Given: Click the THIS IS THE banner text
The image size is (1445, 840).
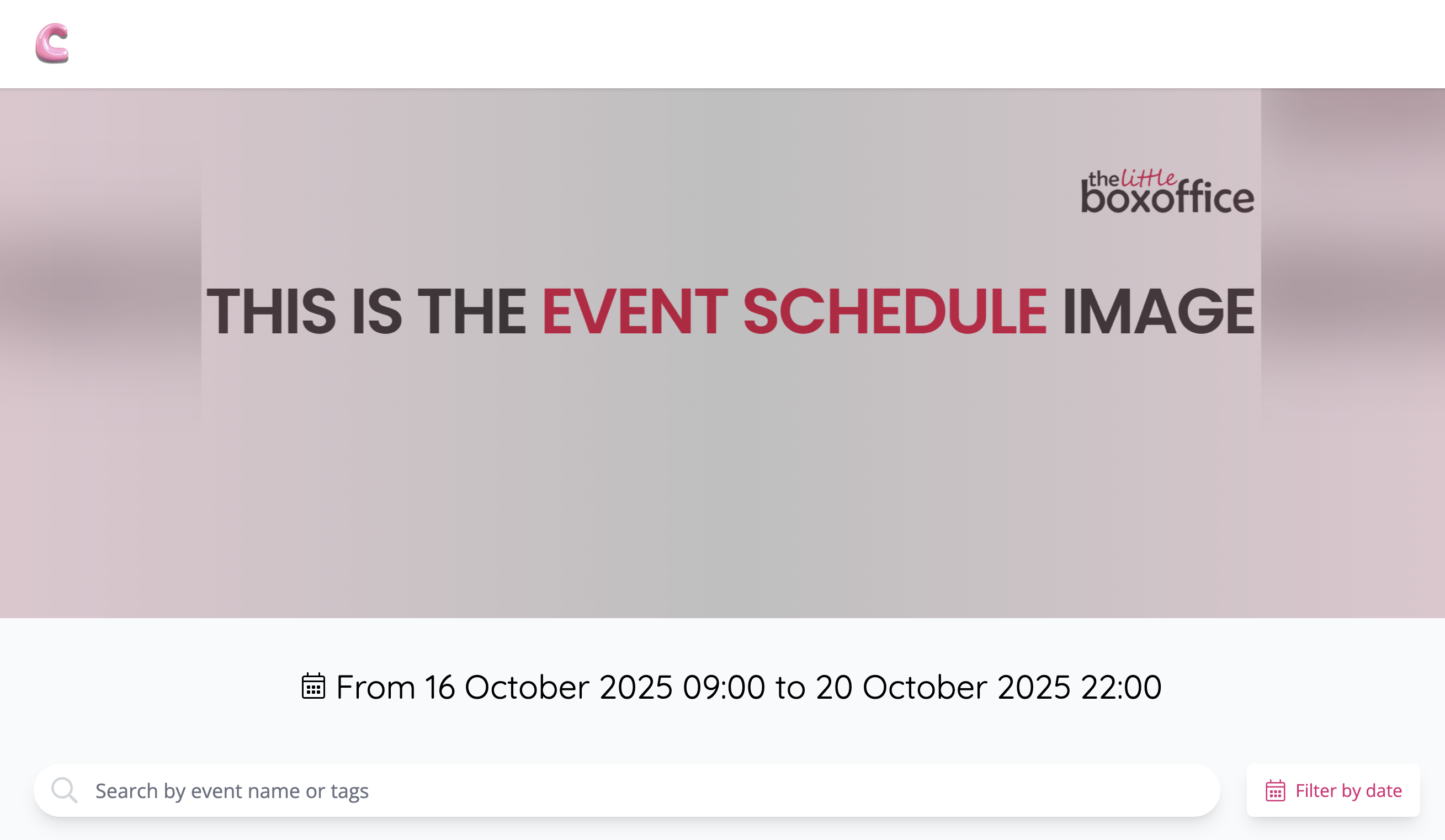Looking at the screenshot, I should 366,311.
